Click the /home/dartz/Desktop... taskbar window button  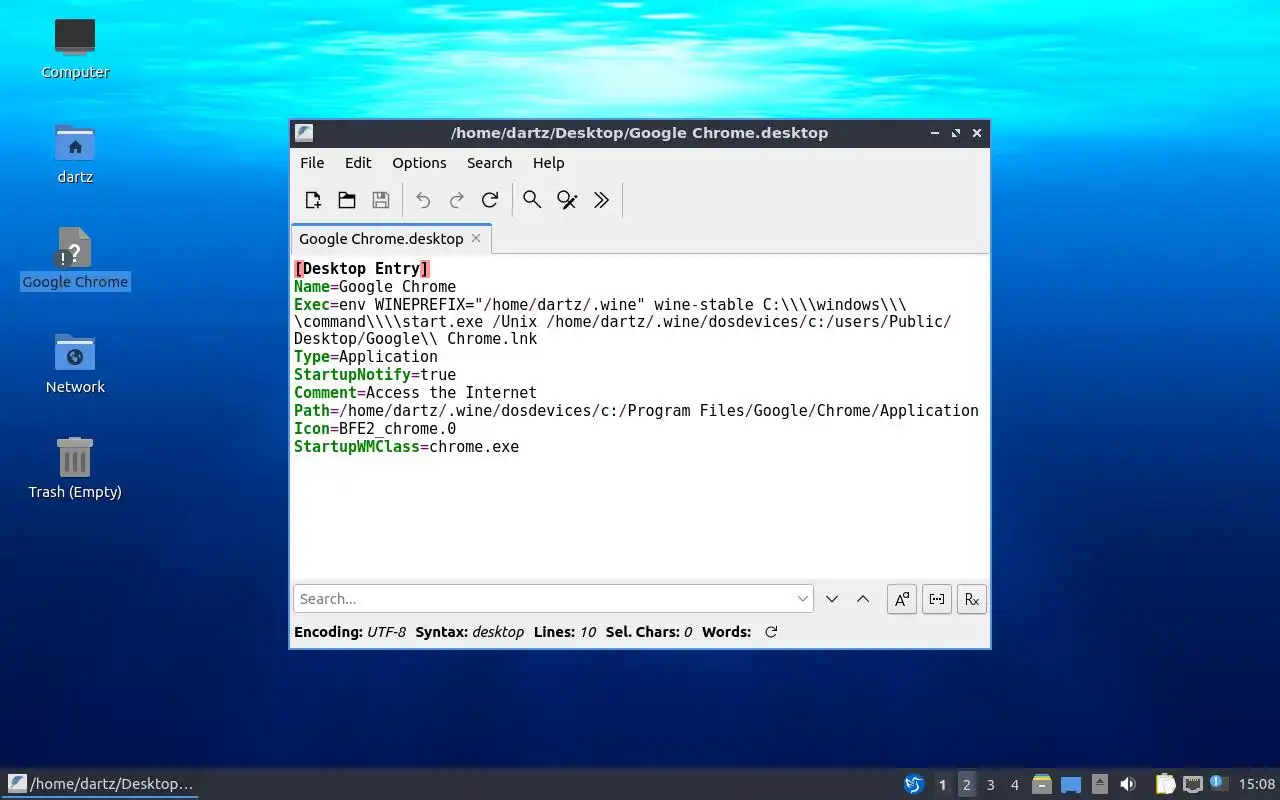point(101,784)
